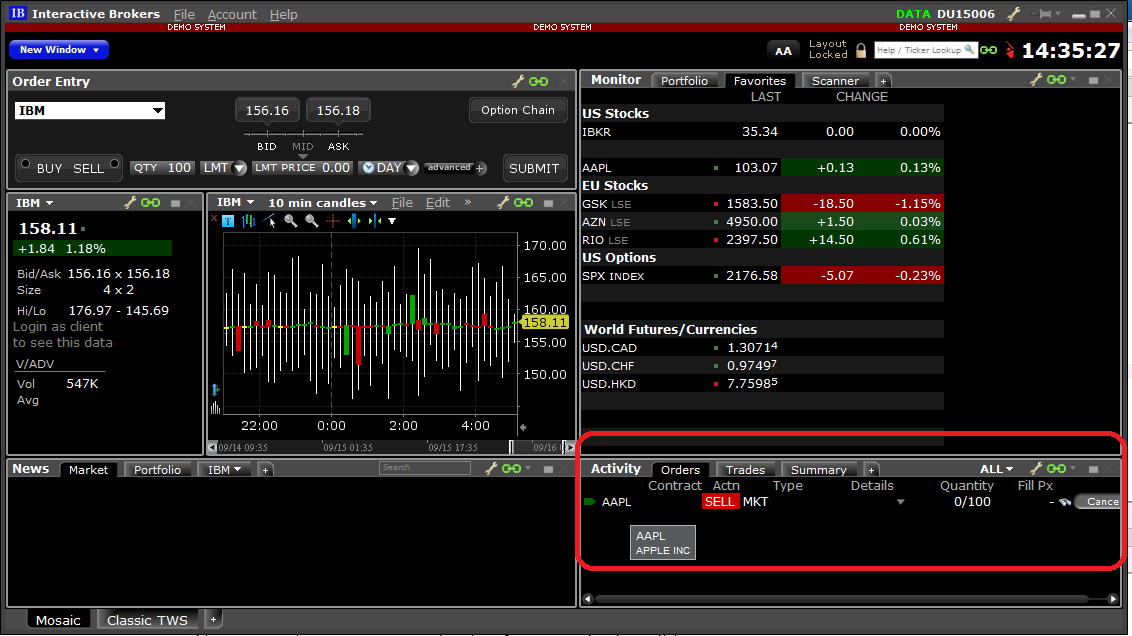
Task: Switch to the Scanner tab
Action: pyautogui.click(x=835, y=81)
